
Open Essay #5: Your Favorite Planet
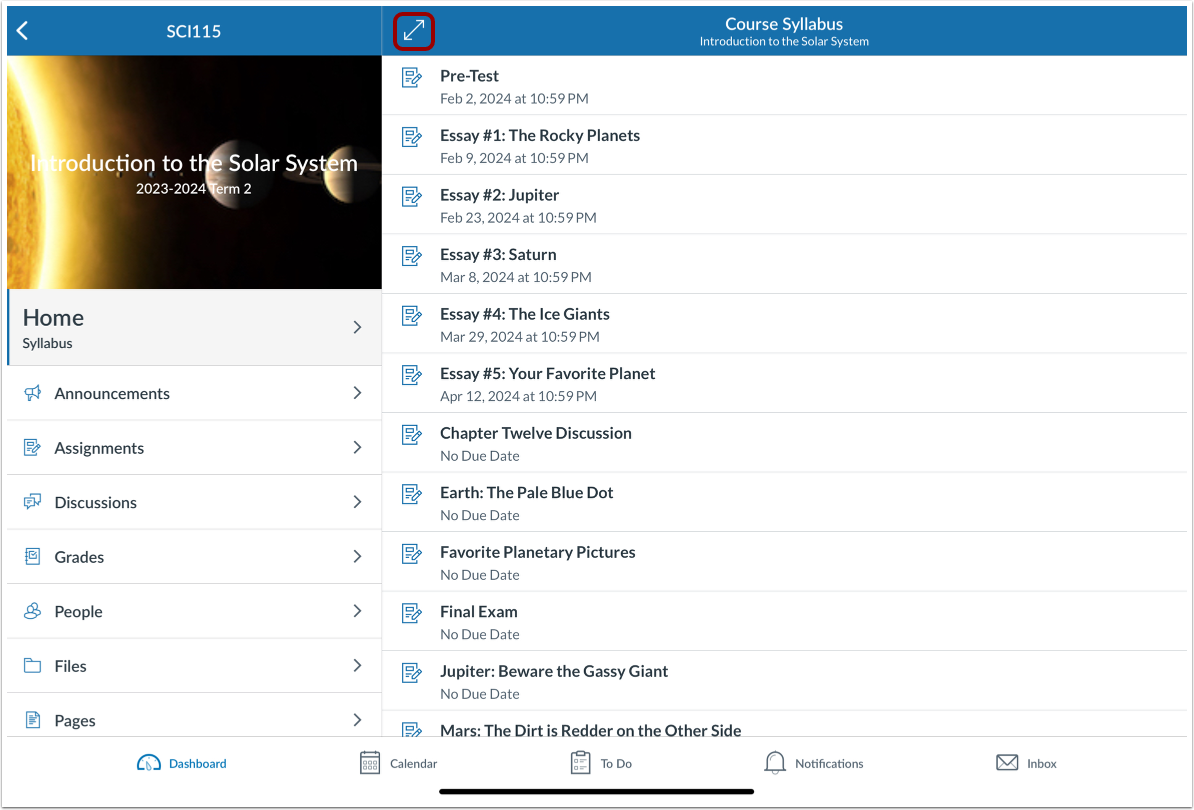pyautogui.click(x=548, y=373)
